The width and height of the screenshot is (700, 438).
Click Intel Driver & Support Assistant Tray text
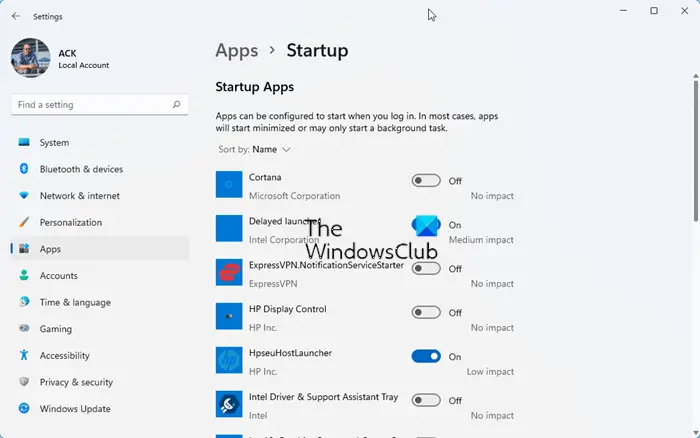[x=323, y=397]
